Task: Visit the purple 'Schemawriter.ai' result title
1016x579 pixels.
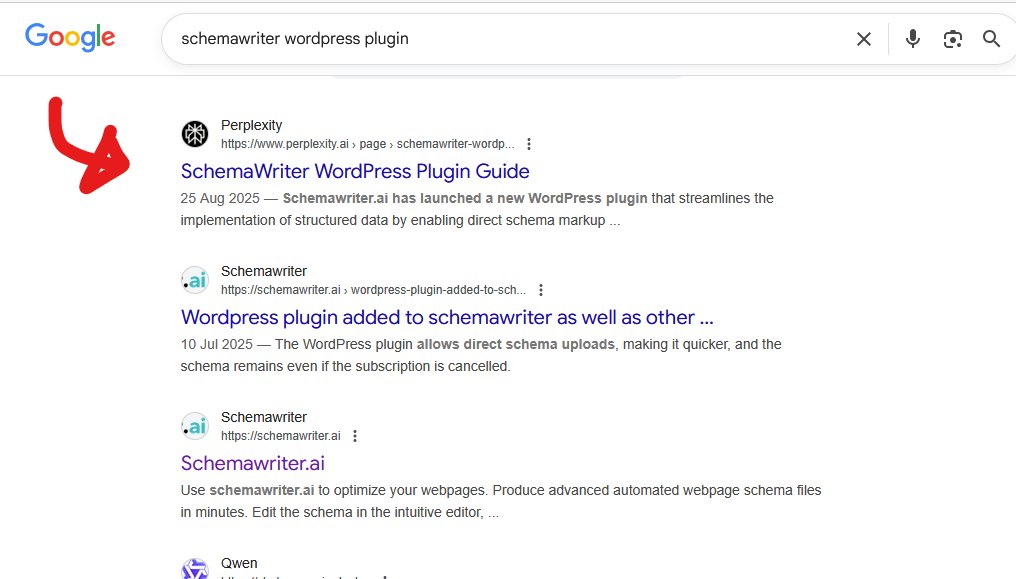Action: pyautogui.click(x=253, y=463)
